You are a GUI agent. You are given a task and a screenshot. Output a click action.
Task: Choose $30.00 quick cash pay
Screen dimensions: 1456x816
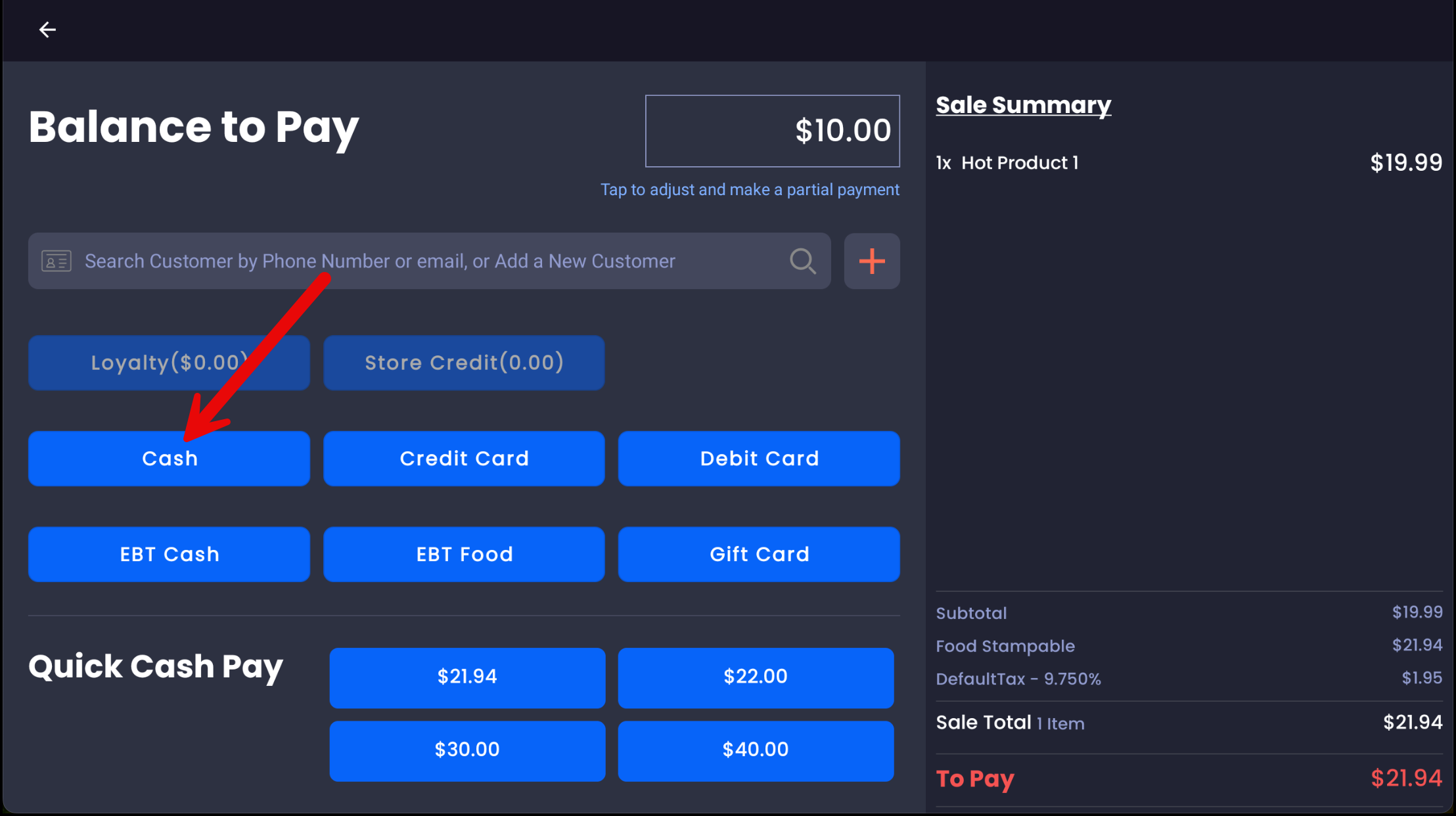click(x=467, y=750)
